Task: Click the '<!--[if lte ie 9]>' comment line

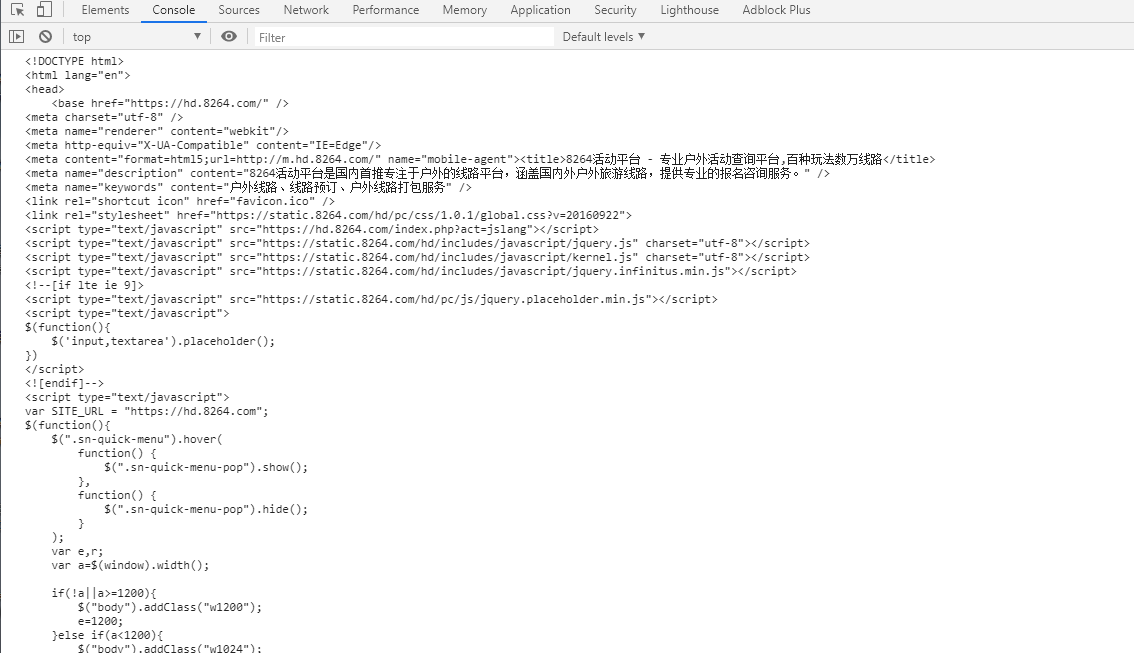Action: 85,286
